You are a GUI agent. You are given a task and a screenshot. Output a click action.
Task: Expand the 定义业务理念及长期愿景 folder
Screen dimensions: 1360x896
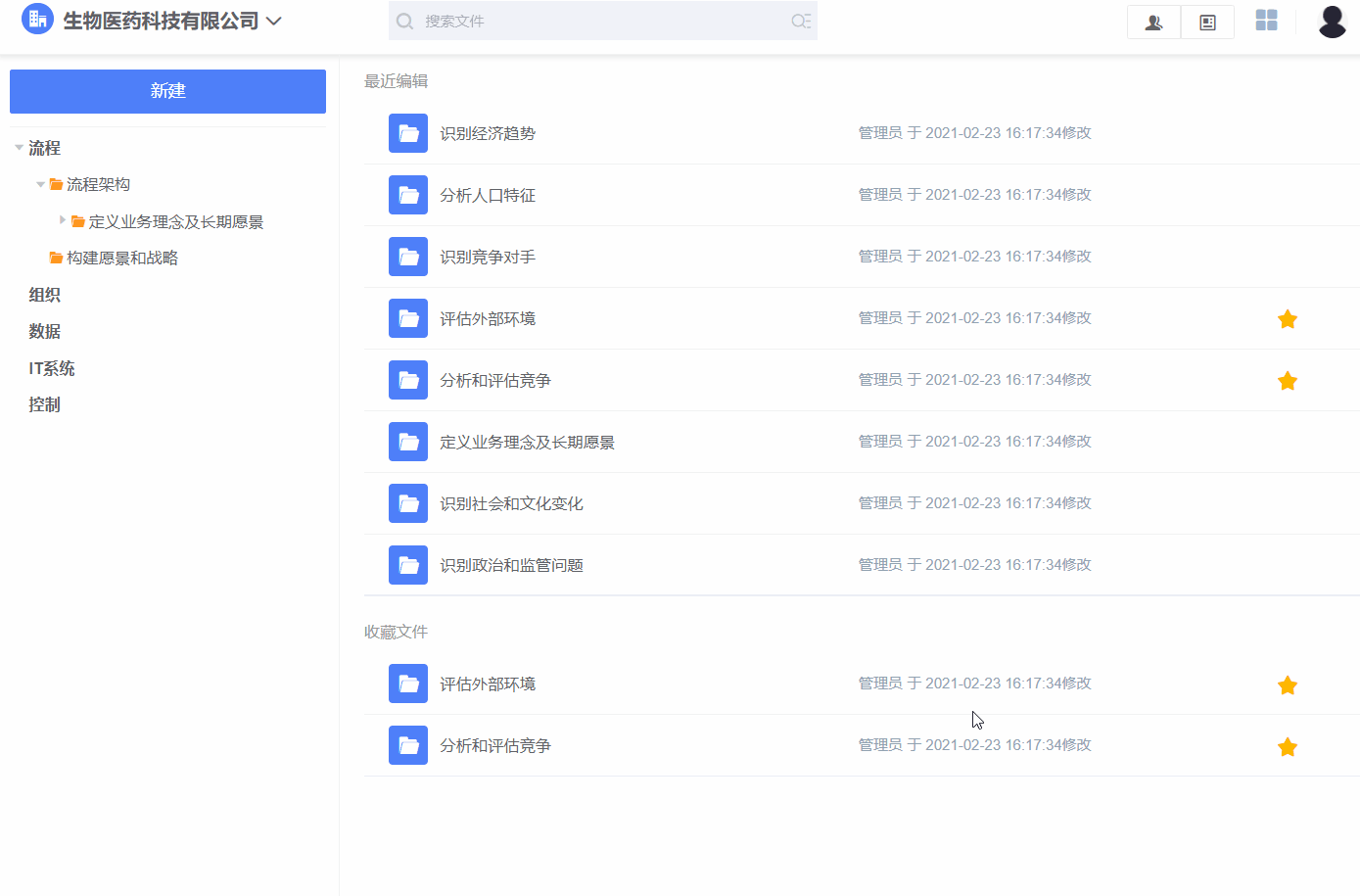[63, 219]
